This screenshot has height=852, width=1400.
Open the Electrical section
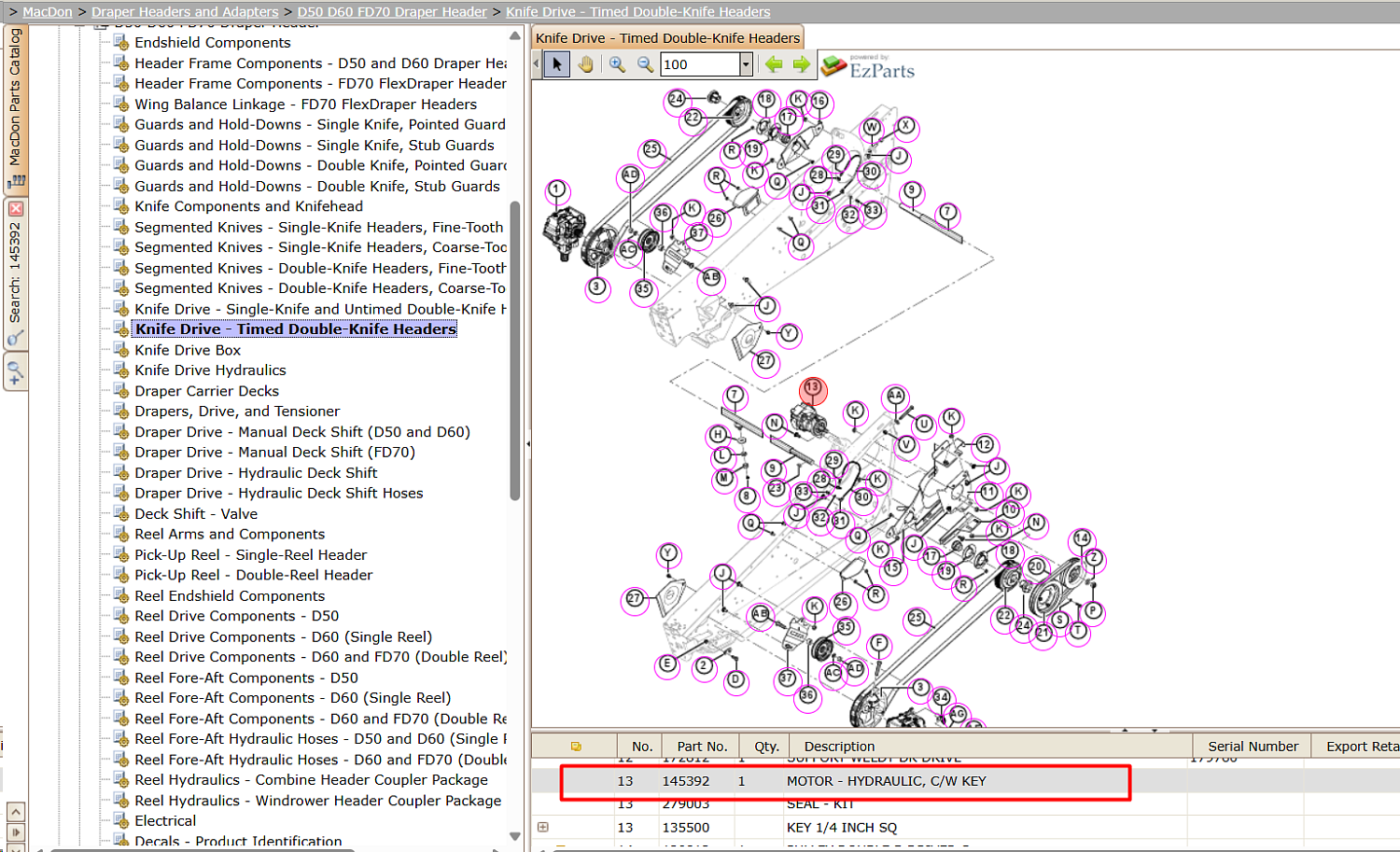coord(165,821)
